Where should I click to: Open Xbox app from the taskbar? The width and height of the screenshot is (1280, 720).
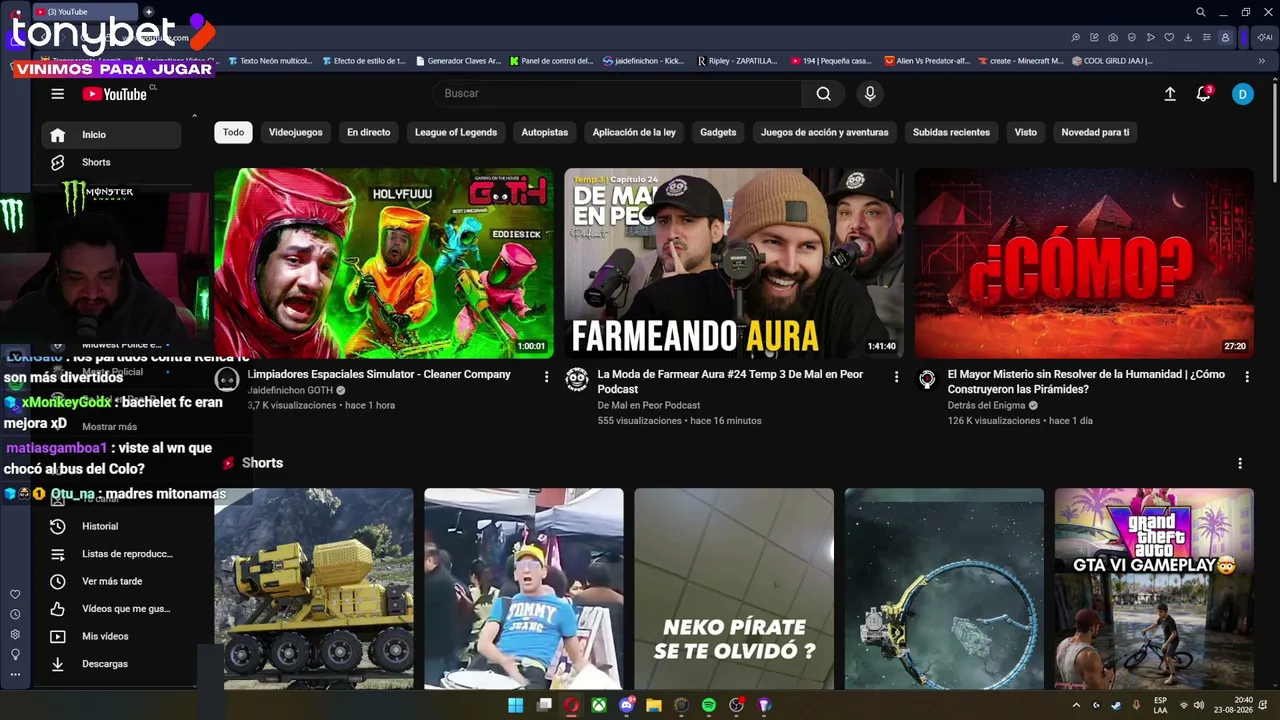pos(598,705)
